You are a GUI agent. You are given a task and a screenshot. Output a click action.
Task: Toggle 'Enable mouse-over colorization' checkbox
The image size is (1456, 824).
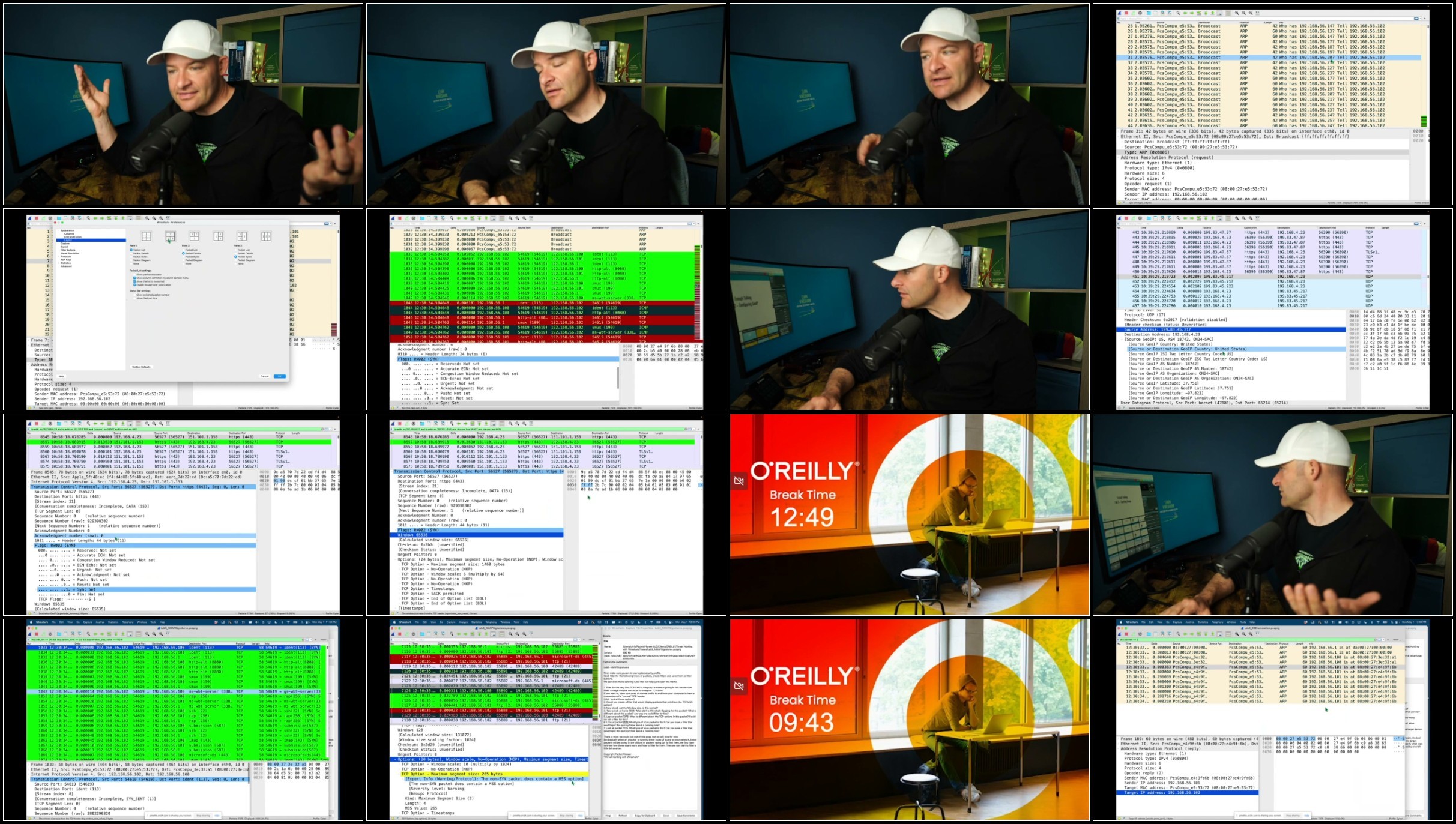click(134, 285)
